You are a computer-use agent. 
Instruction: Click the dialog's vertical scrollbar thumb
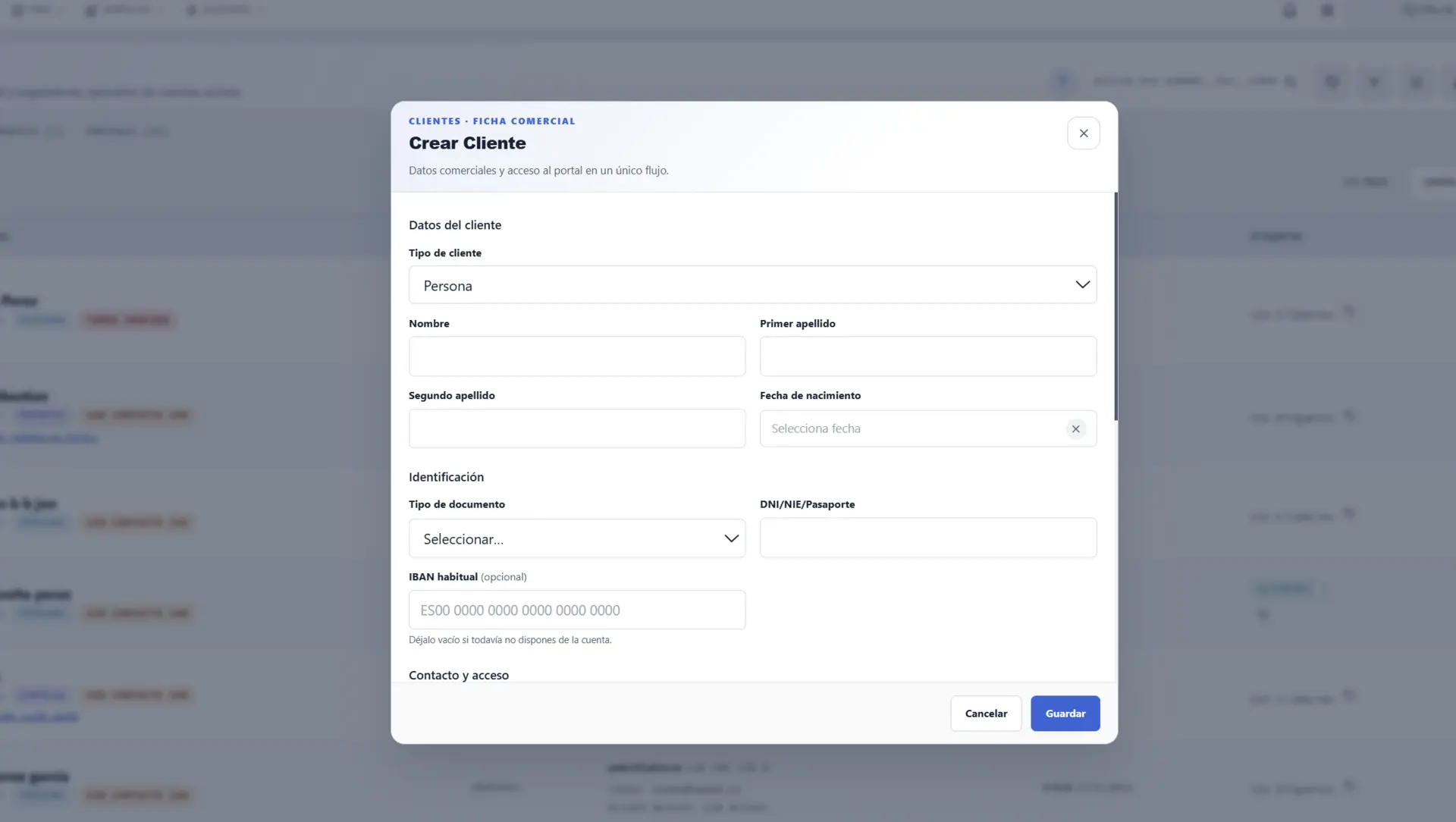click(1116, 306)
